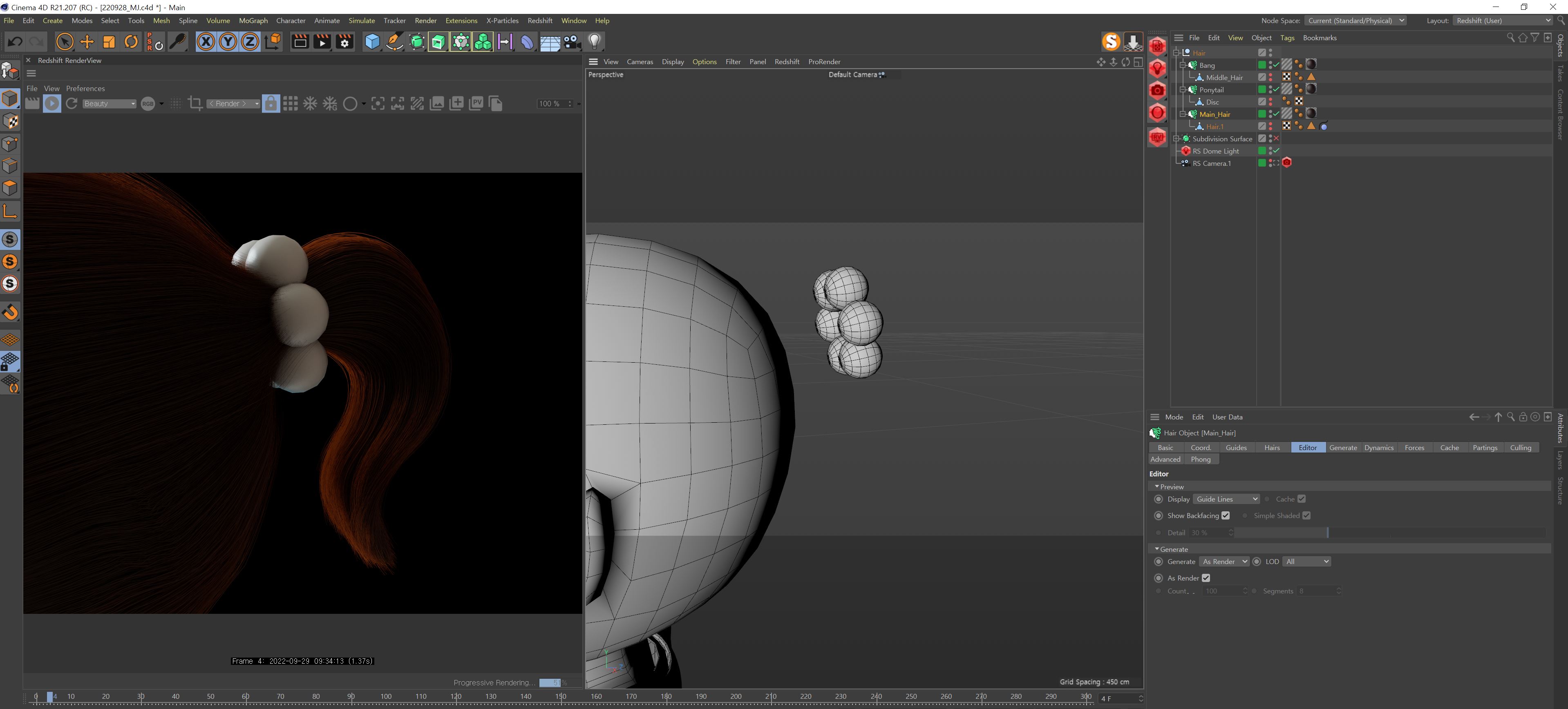Refresh the Redshift RenderView
This screenshot has width=1568, height=709.
pos(72,103)
